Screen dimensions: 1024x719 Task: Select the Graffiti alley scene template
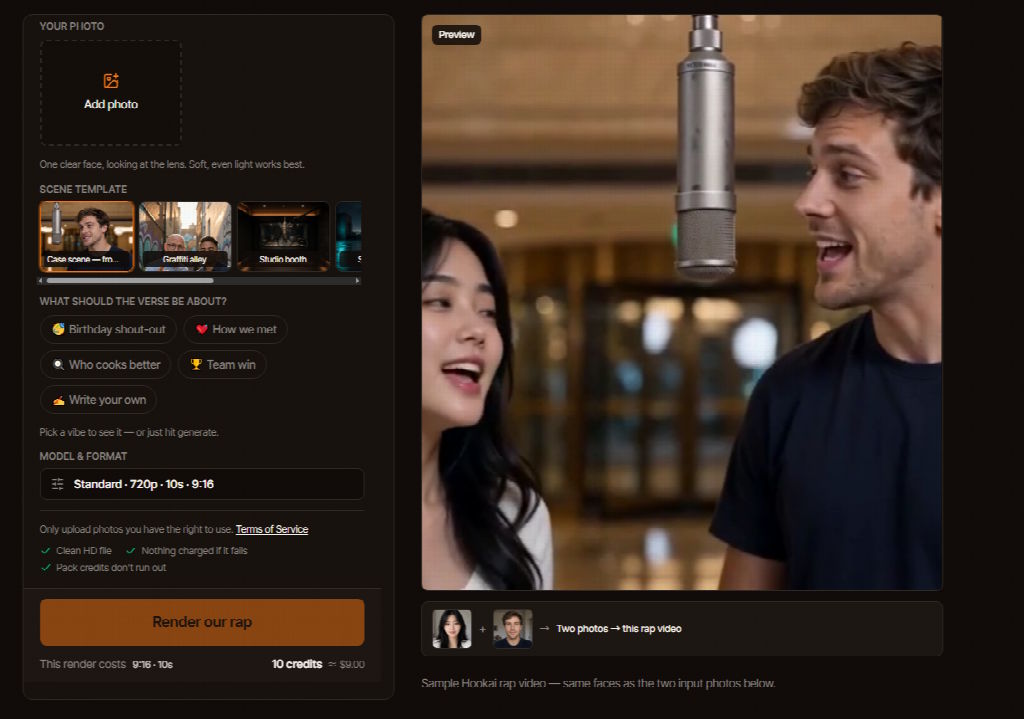(x=185, y=236)
